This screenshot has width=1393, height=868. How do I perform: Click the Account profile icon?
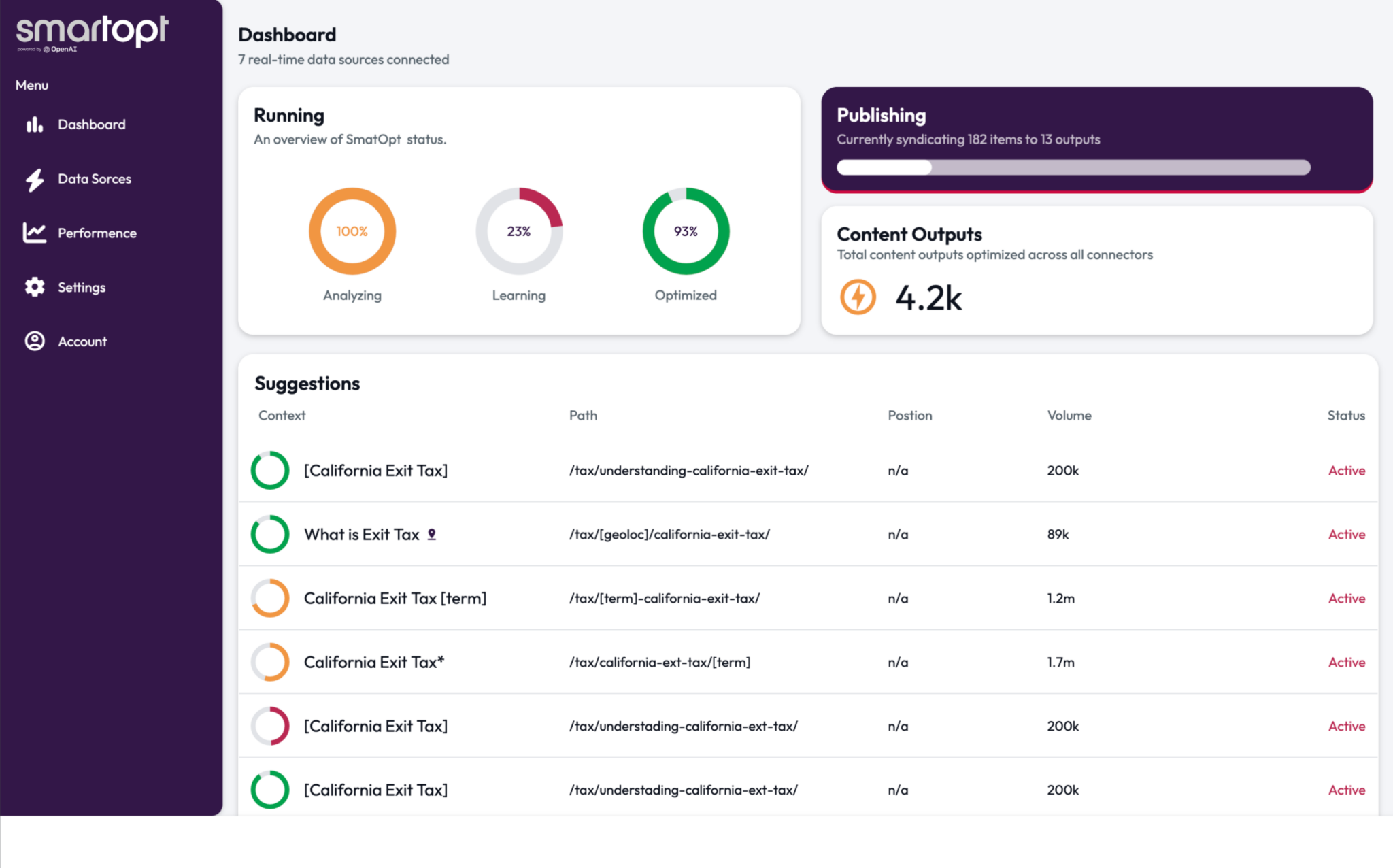pos(35,341)
